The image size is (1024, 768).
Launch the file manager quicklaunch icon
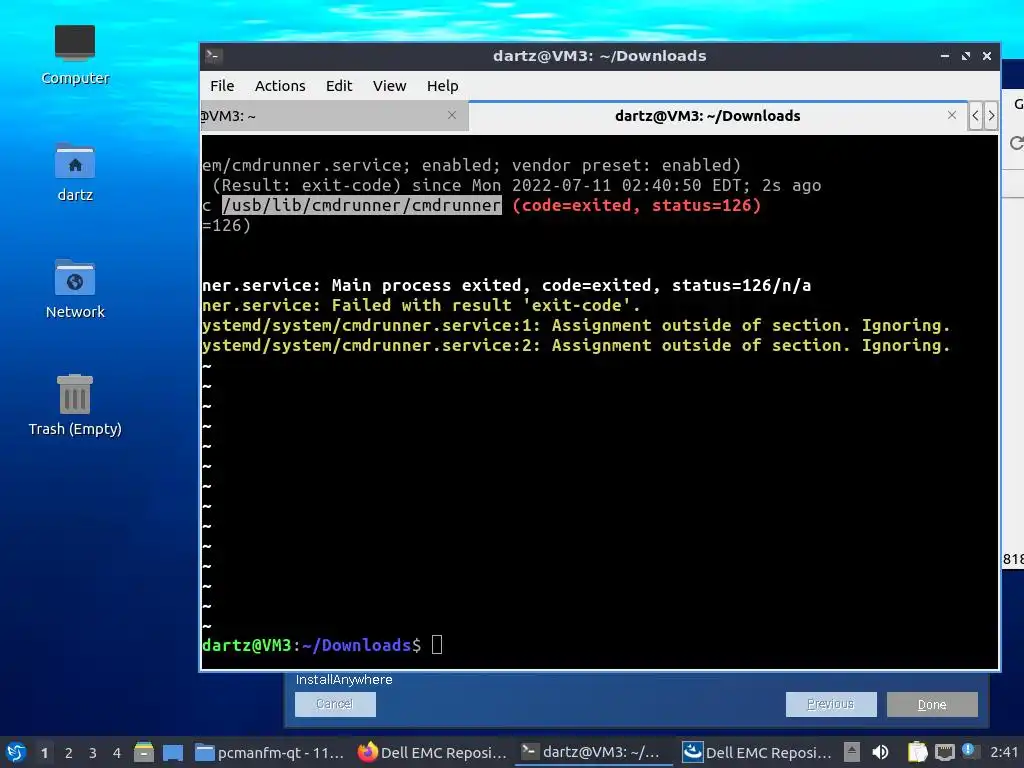144,752
